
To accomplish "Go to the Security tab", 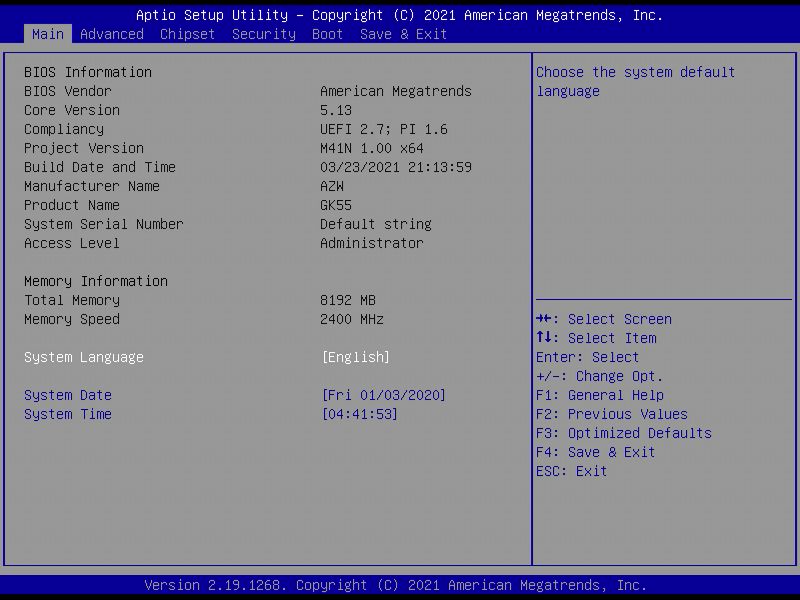I will [264, 34].
